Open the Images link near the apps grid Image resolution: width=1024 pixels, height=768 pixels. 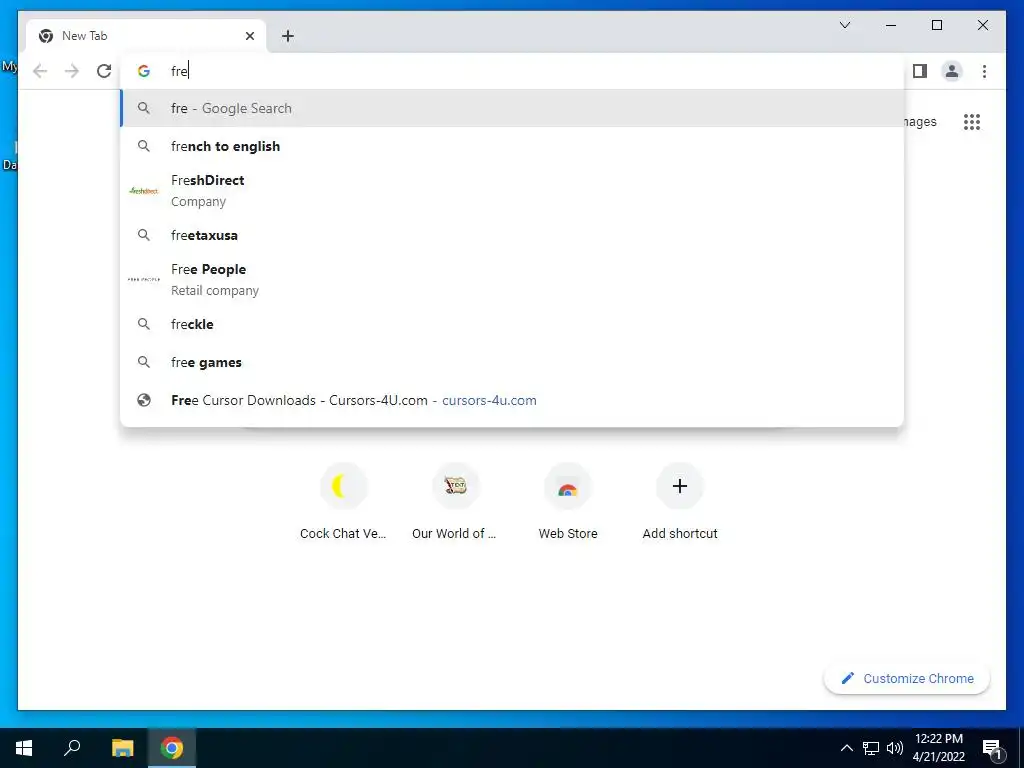click(920, 122)
